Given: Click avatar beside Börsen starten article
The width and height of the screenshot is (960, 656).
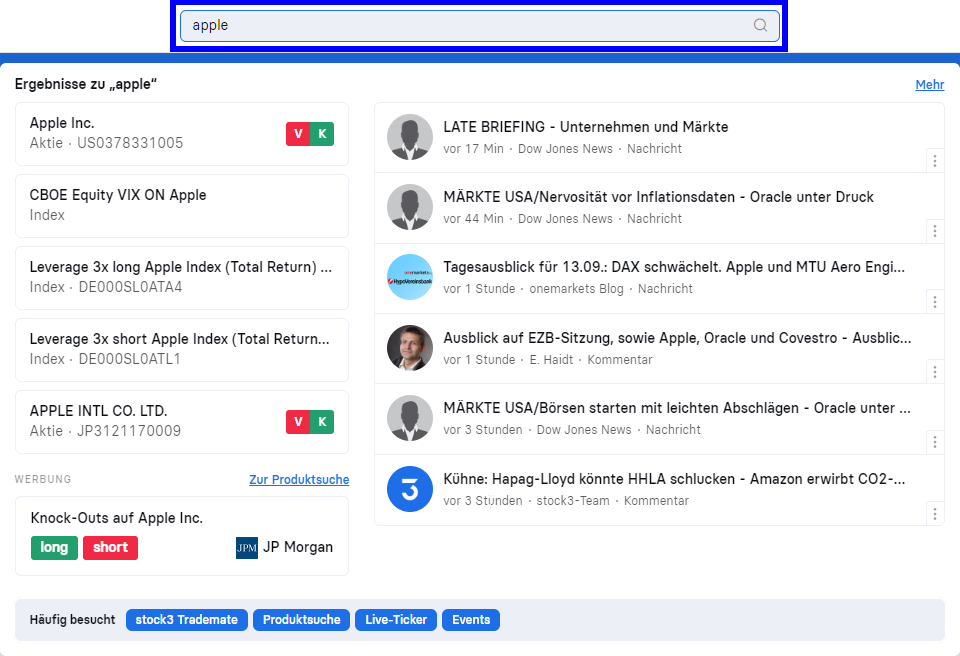Looking at the screenshot, I should (x=410, y=418).
